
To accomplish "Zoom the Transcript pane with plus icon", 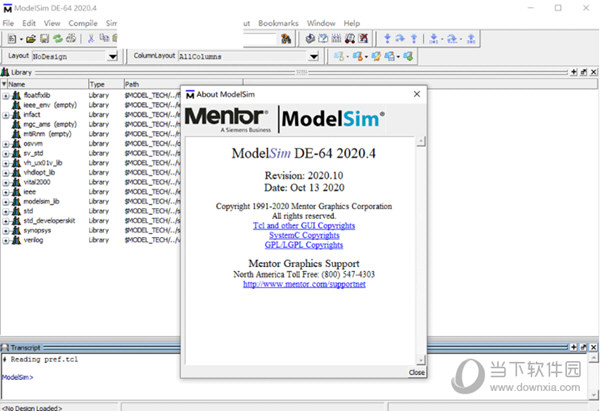I will 574,347.
